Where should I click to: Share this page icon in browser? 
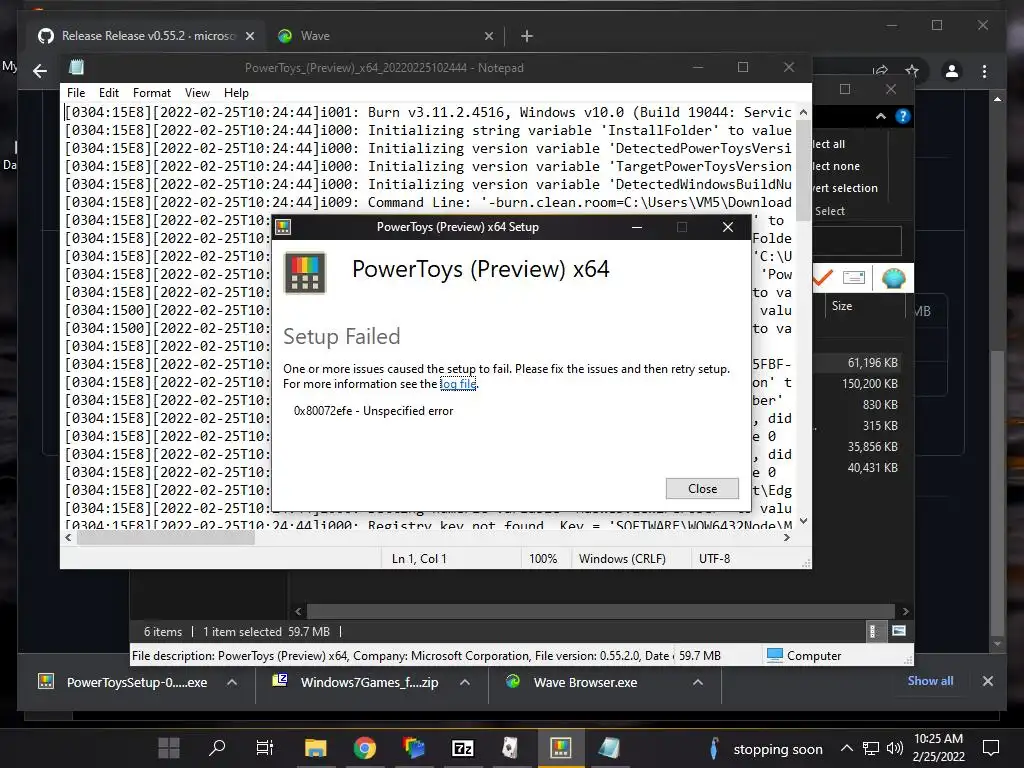[880, 71]
